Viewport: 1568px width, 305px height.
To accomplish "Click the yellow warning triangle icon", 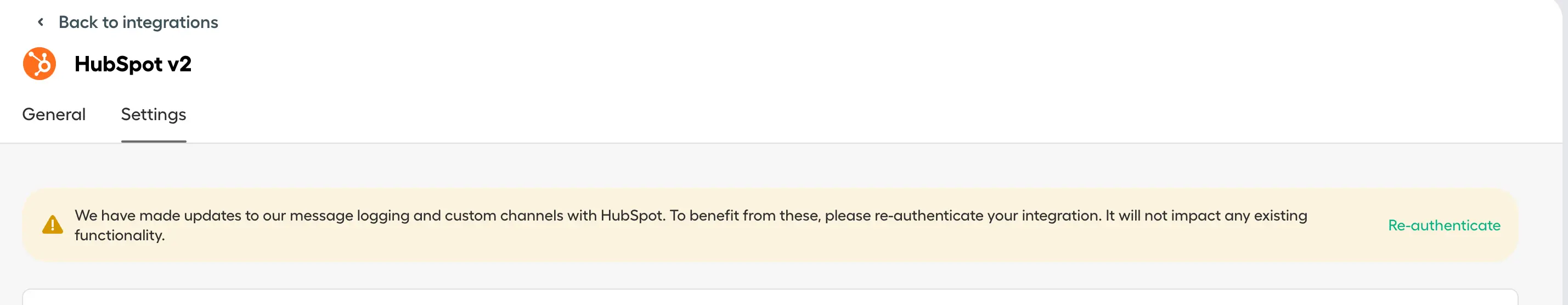I will [53, 225].
